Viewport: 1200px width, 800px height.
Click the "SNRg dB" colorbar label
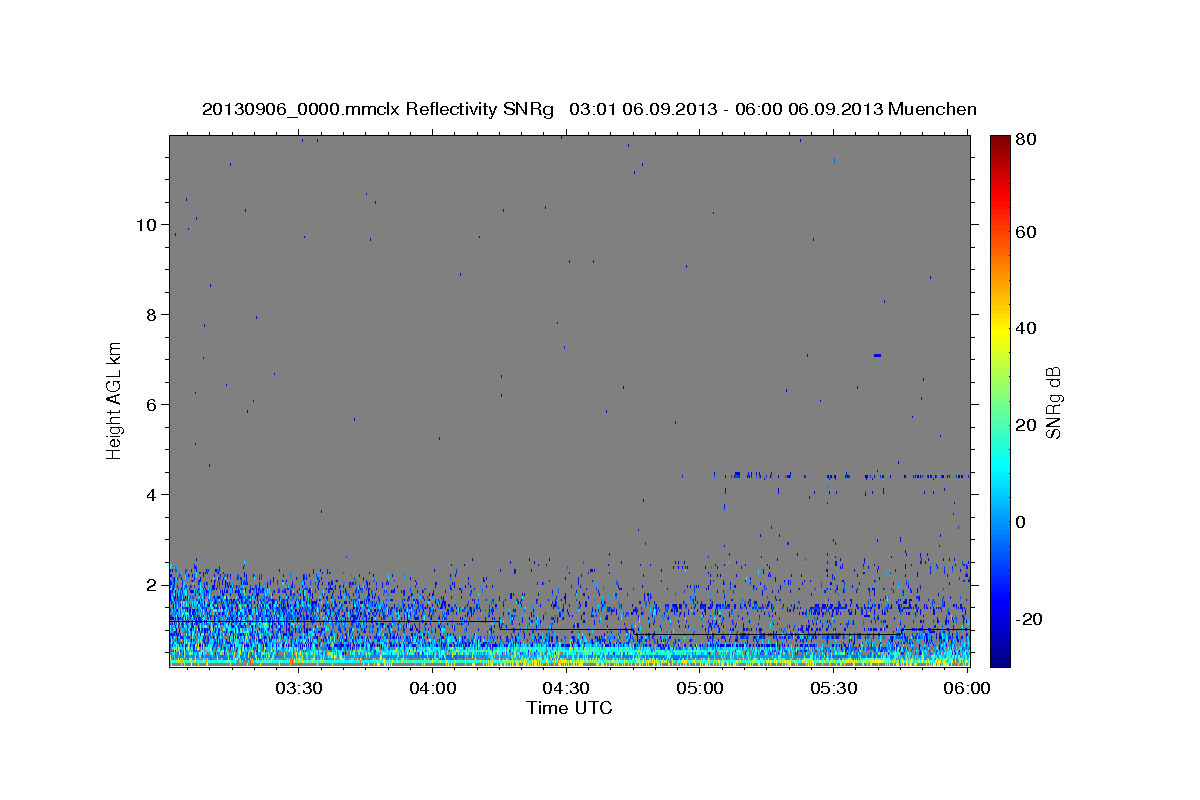tap(1054, 402)
